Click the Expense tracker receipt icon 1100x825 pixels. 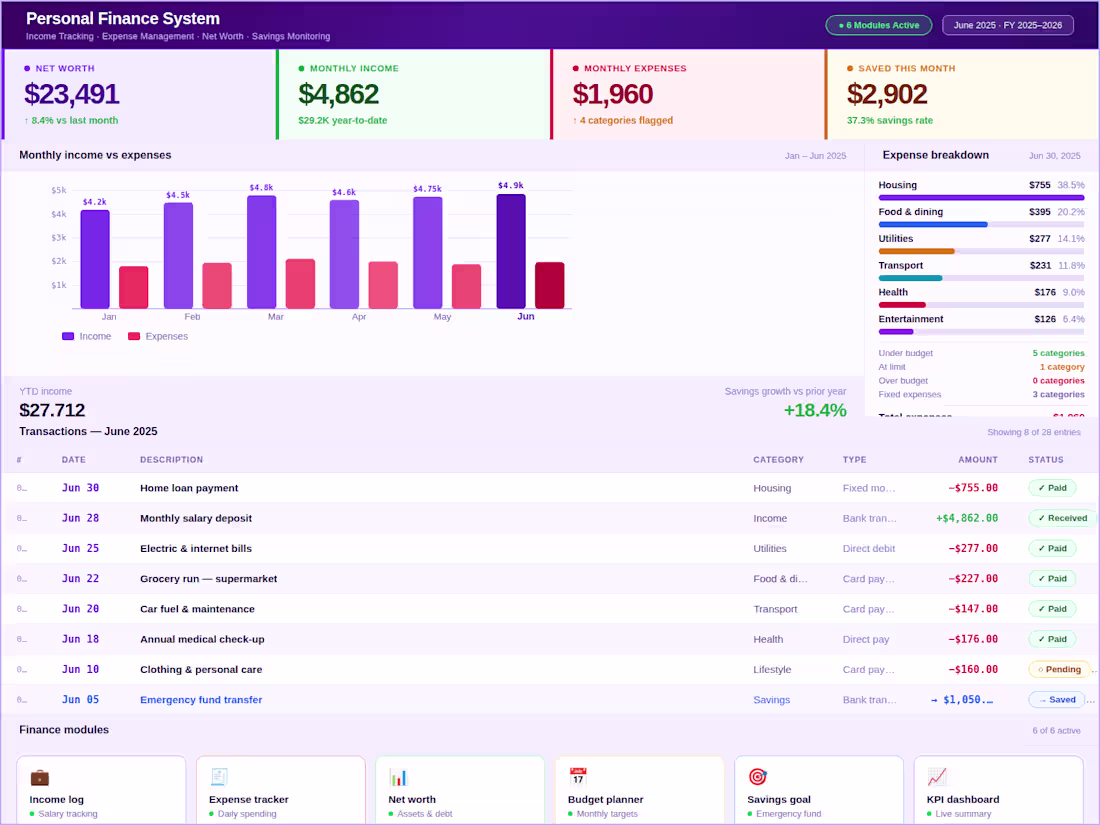pyautogui.click(x=219, y=777)
